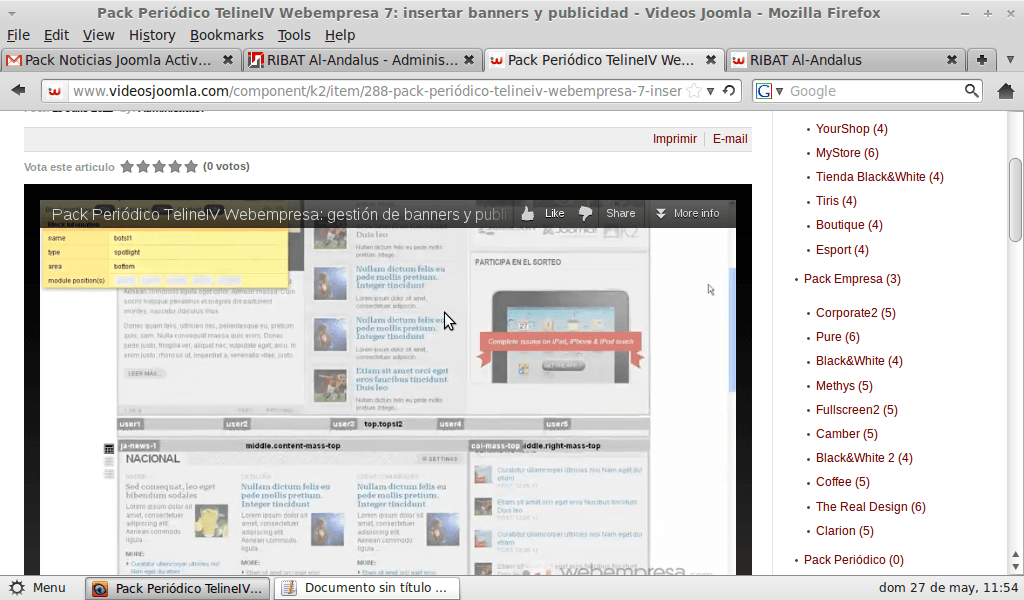This screenshot has height=600, width=1024.
Task: Open the Clarion (5) category link
Action: pos(844,531)
